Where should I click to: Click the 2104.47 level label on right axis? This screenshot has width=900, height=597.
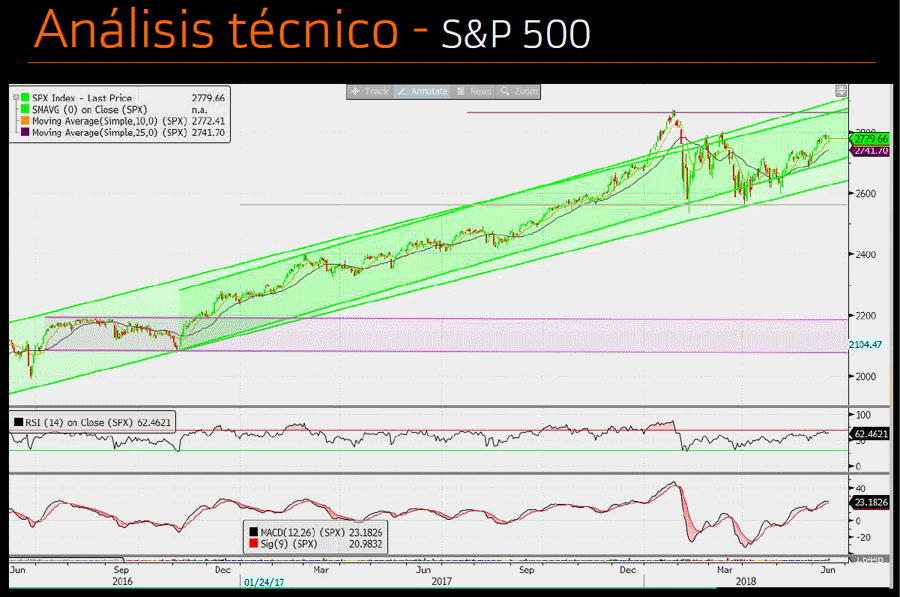point(866,344)
